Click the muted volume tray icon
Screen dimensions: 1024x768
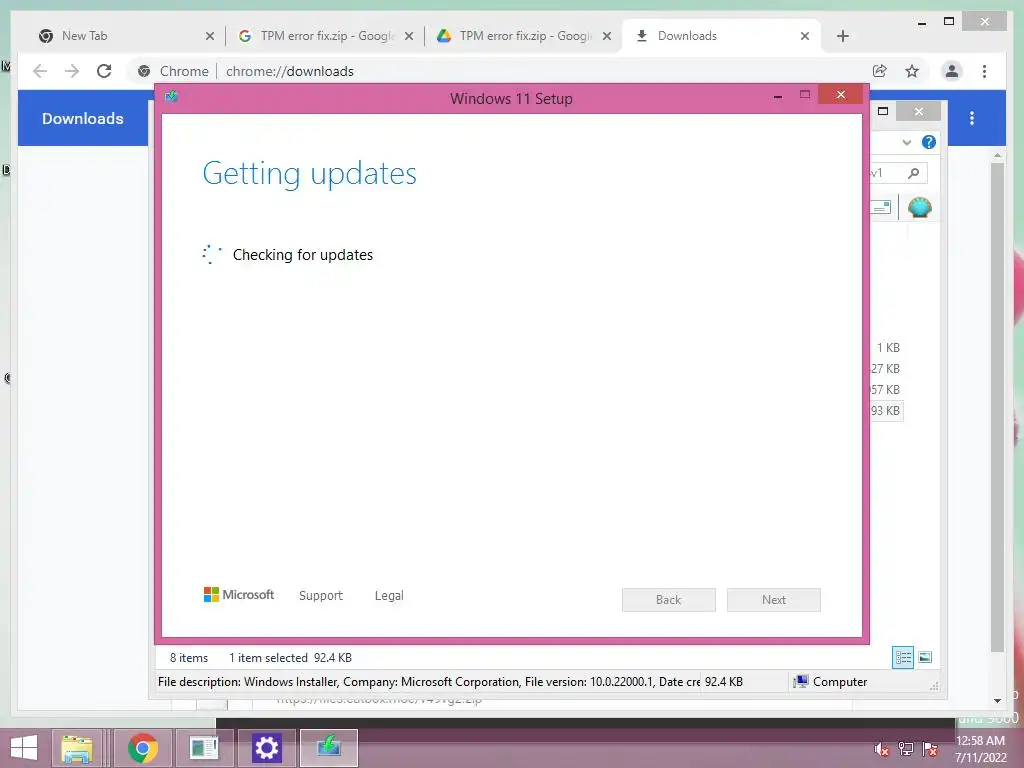pyautogui.click(x=882, y=749)
